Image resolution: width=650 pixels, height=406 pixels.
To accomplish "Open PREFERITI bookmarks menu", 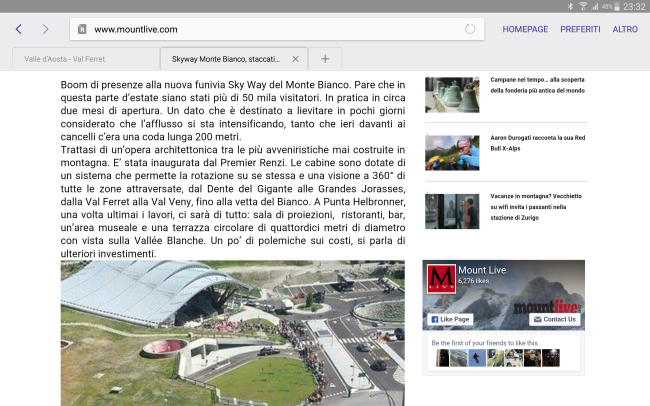I will (x=580, y=29).
